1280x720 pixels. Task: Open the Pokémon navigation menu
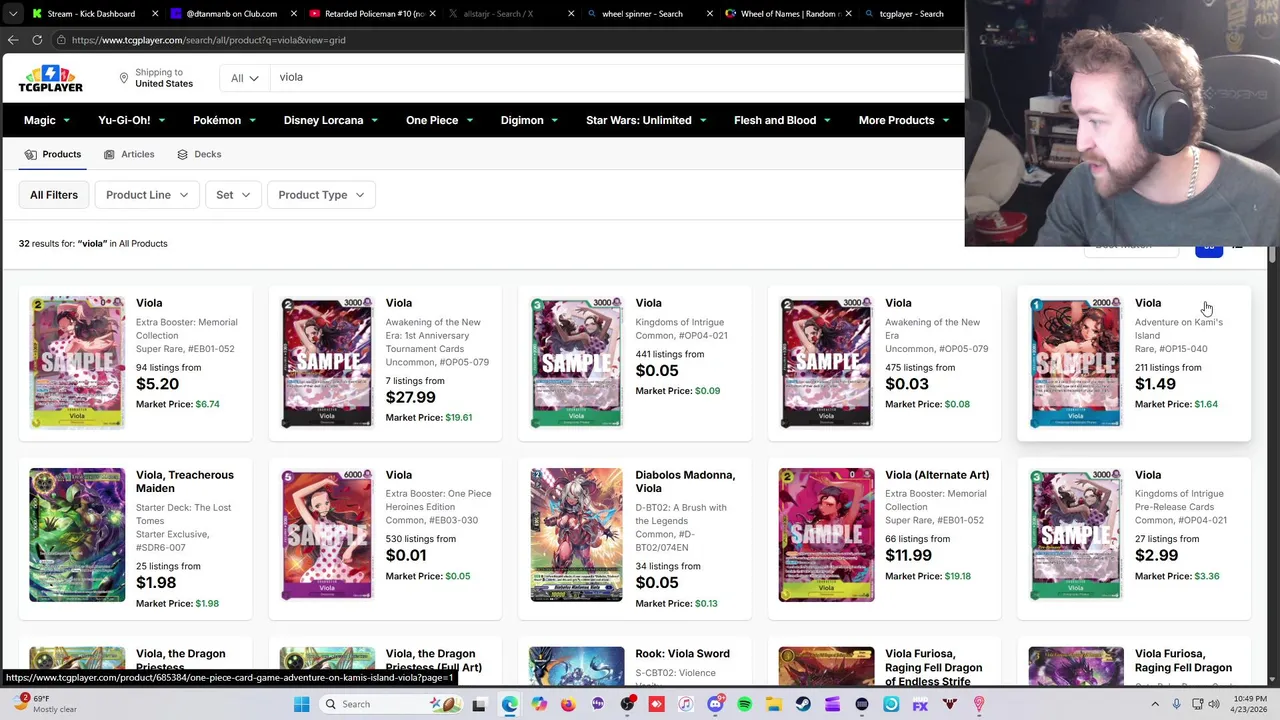225,120
